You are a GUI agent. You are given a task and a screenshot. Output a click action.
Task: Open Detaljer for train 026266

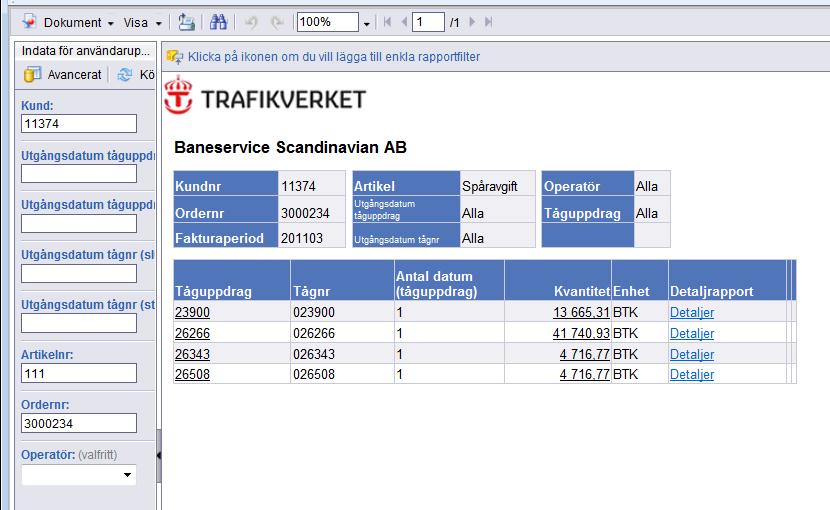coord(692,333)
